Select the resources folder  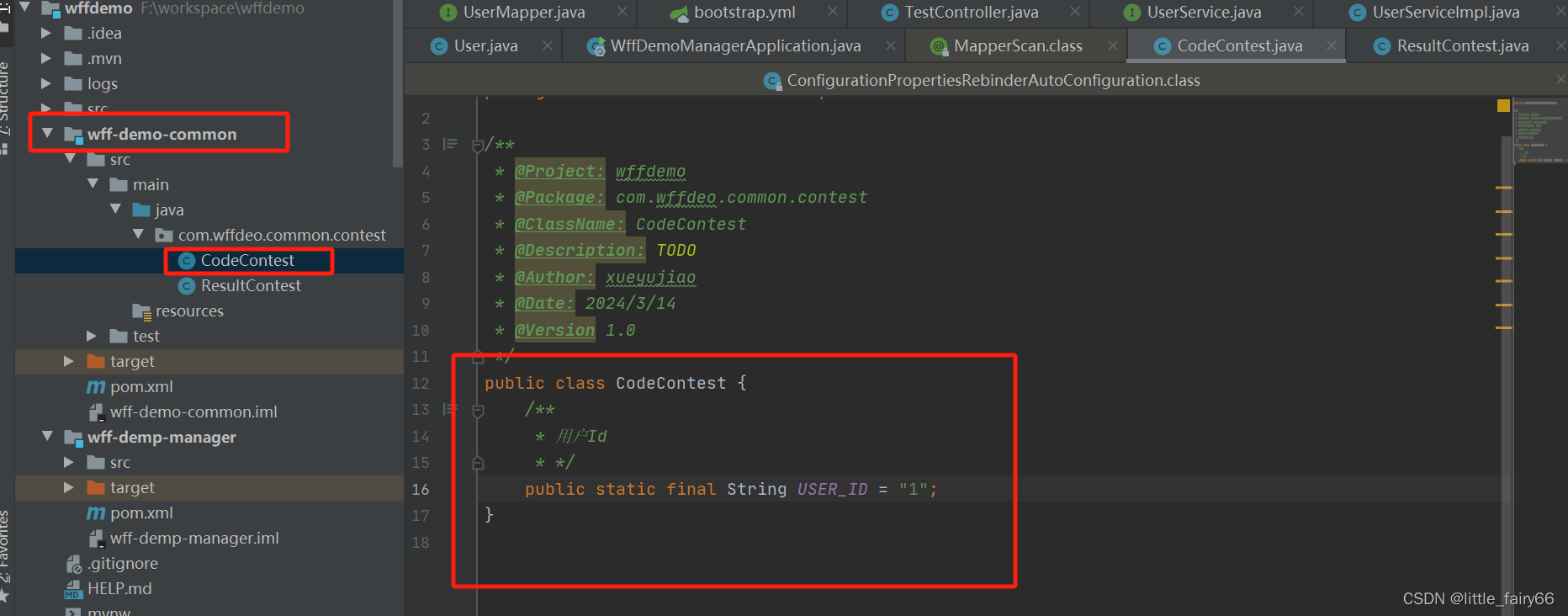click(189, 311)
